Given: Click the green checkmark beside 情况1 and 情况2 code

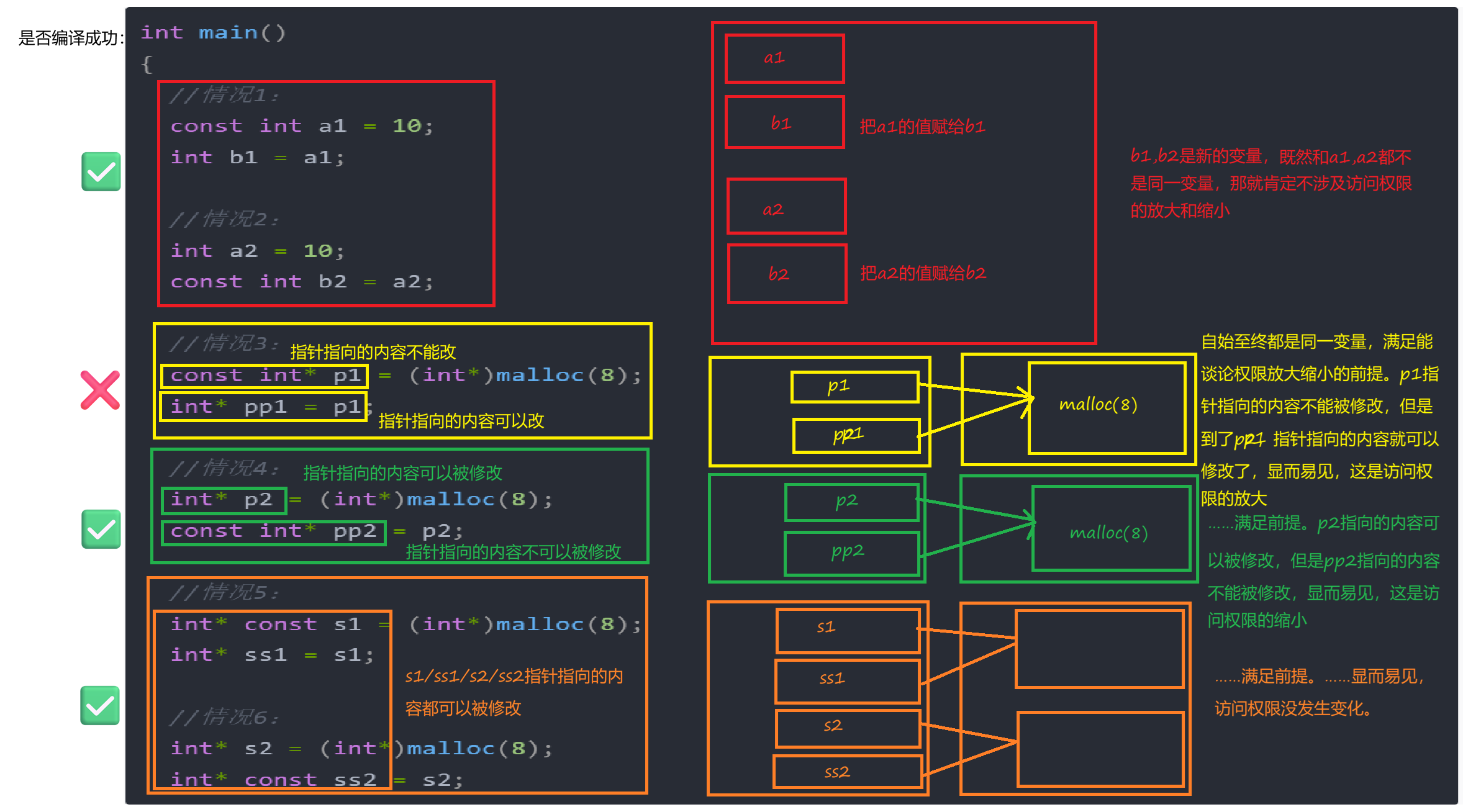Looking at the screenshot, I should [x=101, y=172].
